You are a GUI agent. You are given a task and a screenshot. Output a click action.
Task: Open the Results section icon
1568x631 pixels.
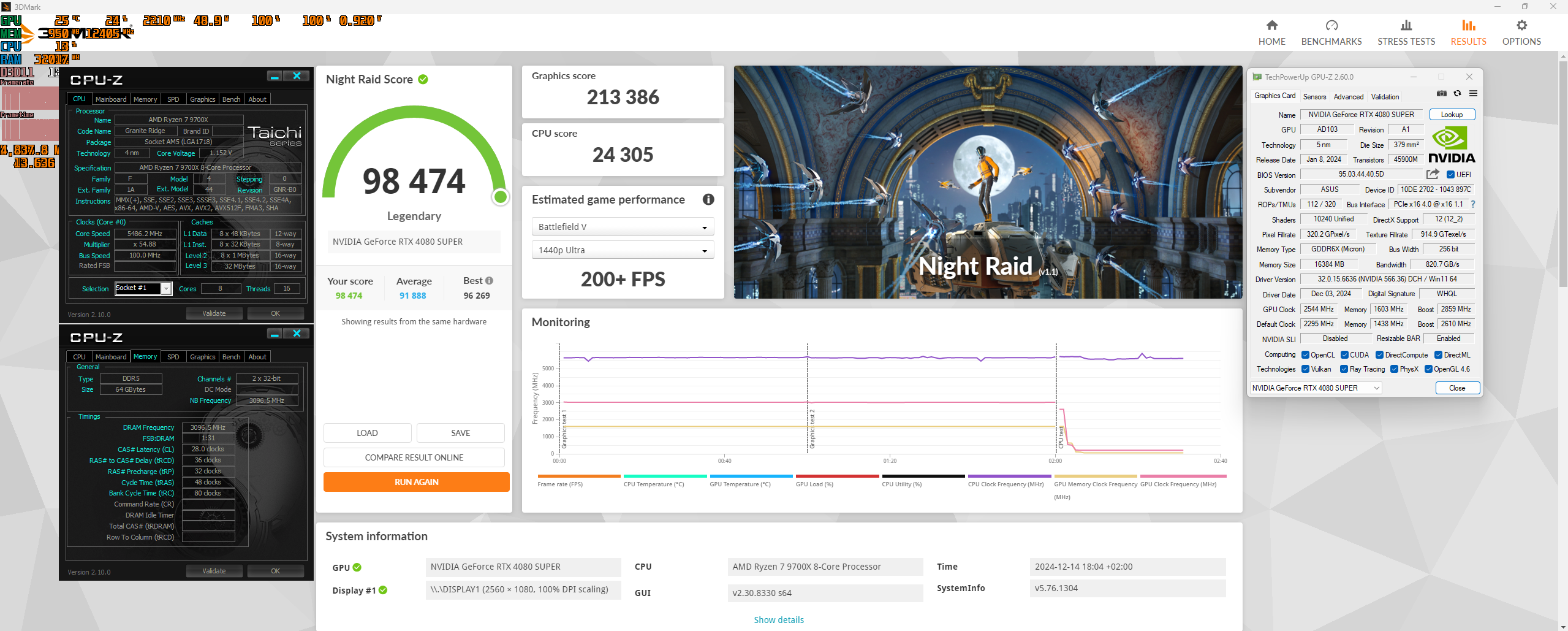tap(1468, 25)
